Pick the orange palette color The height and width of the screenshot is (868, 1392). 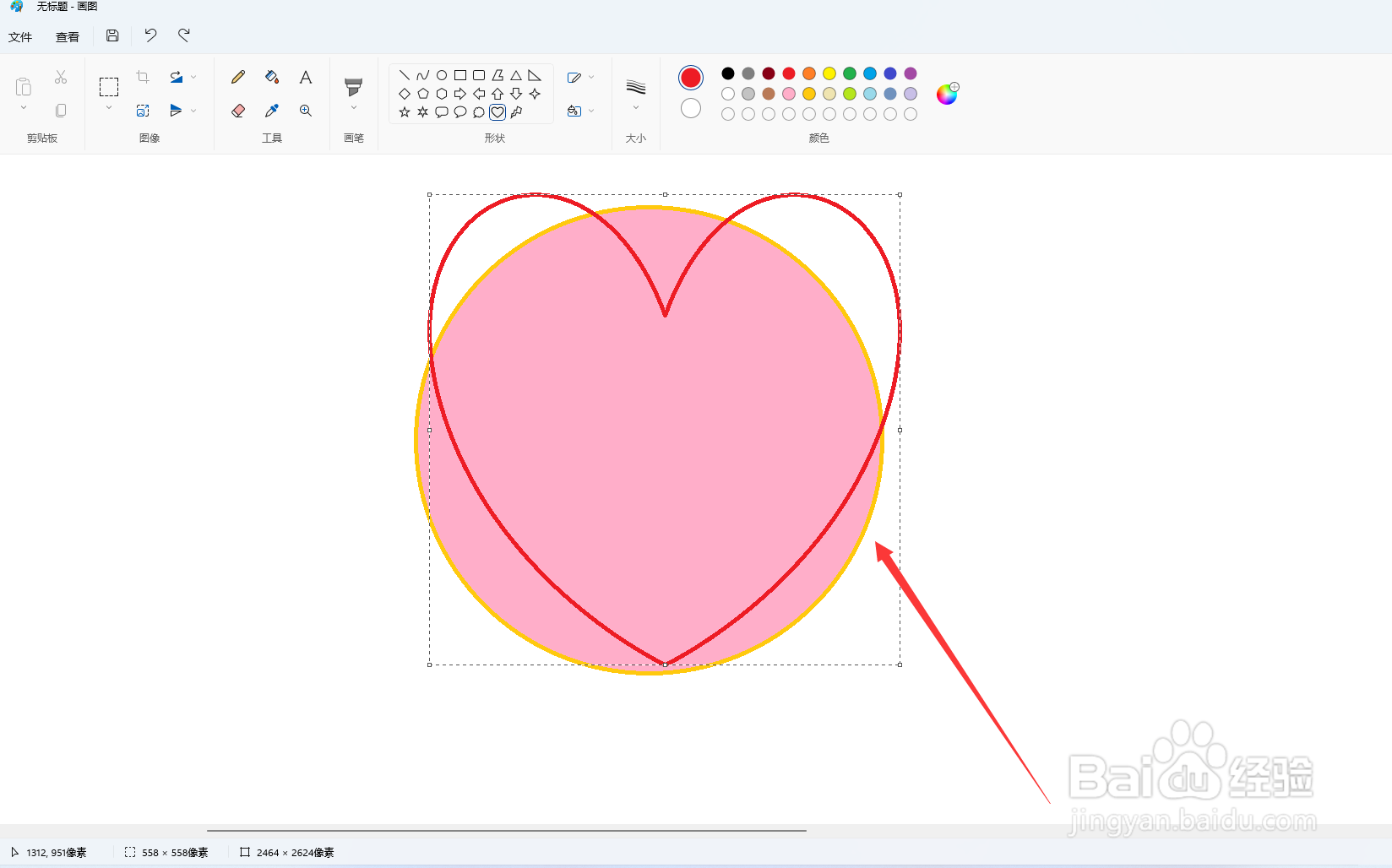(809, 73)
